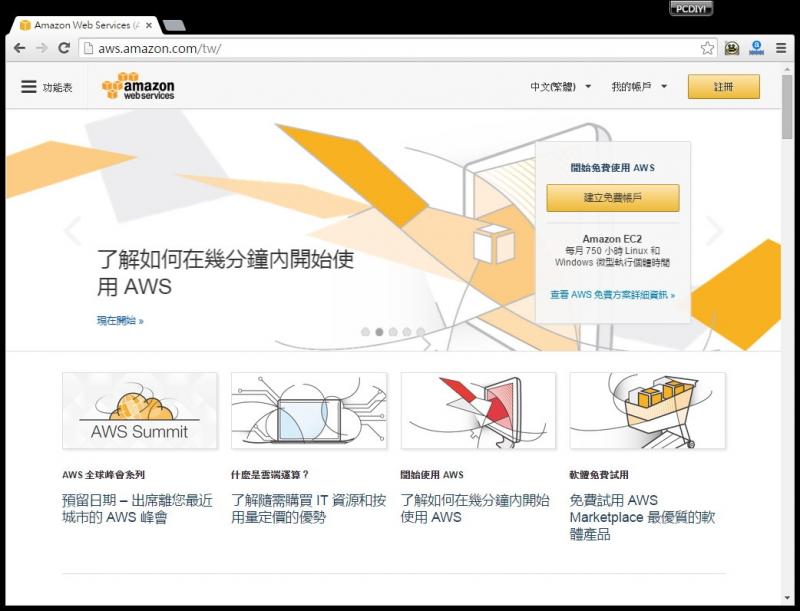800x611 pixels.
Task: Click the 開始免費使用 AWS panel title
Action: click(x=613, y=168)
